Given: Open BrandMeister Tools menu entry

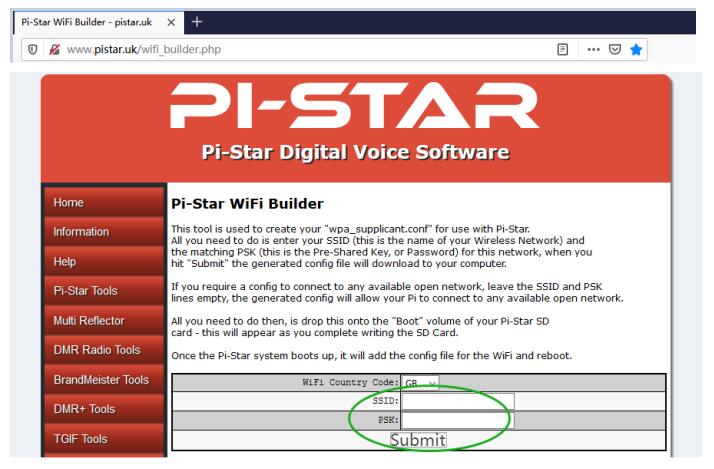Looking at the screenshot, I should 104,380.
